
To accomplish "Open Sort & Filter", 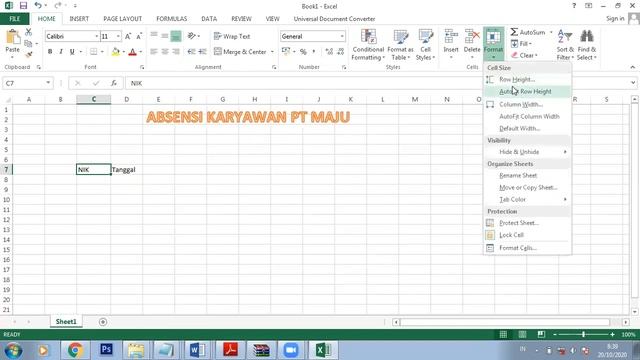I will [x=565, y=45].
